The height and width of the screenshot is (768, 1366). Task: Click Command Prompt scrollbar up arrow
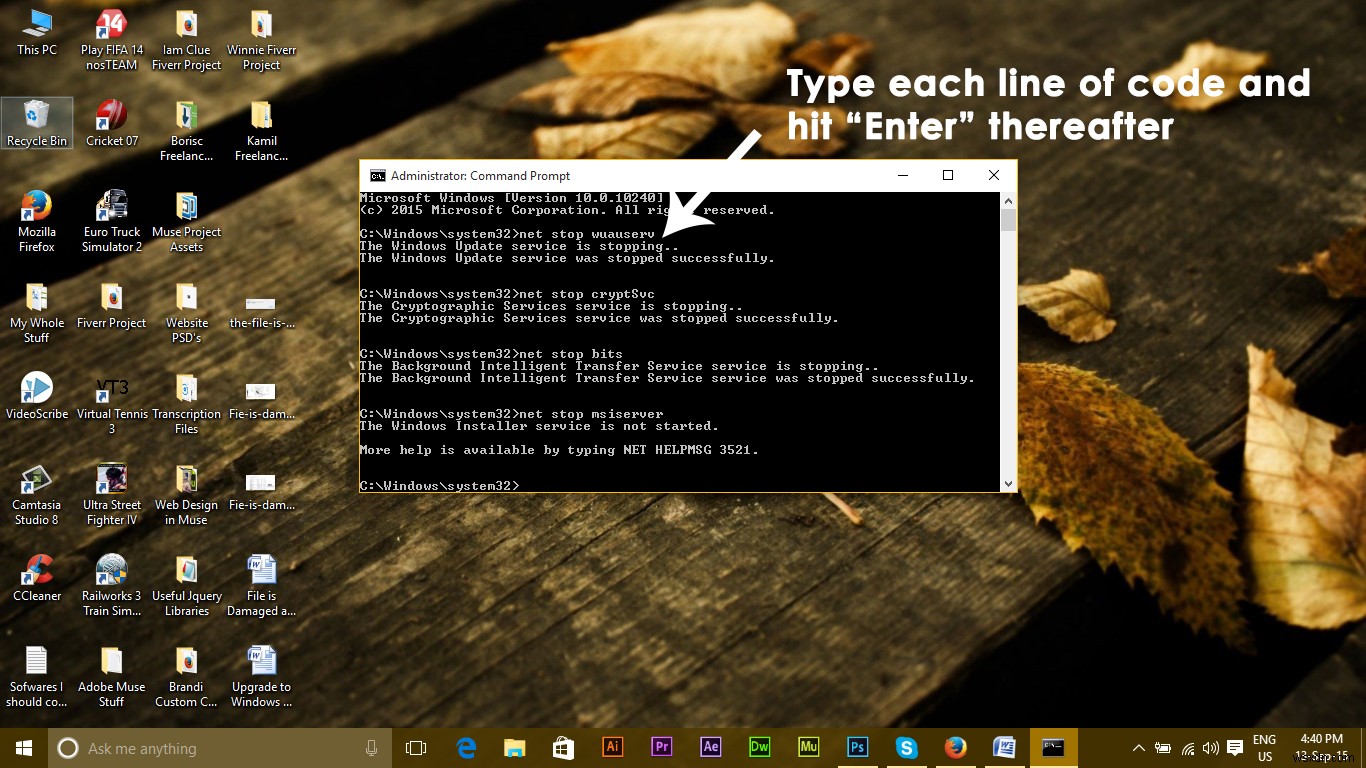[x=1008, y=200]
